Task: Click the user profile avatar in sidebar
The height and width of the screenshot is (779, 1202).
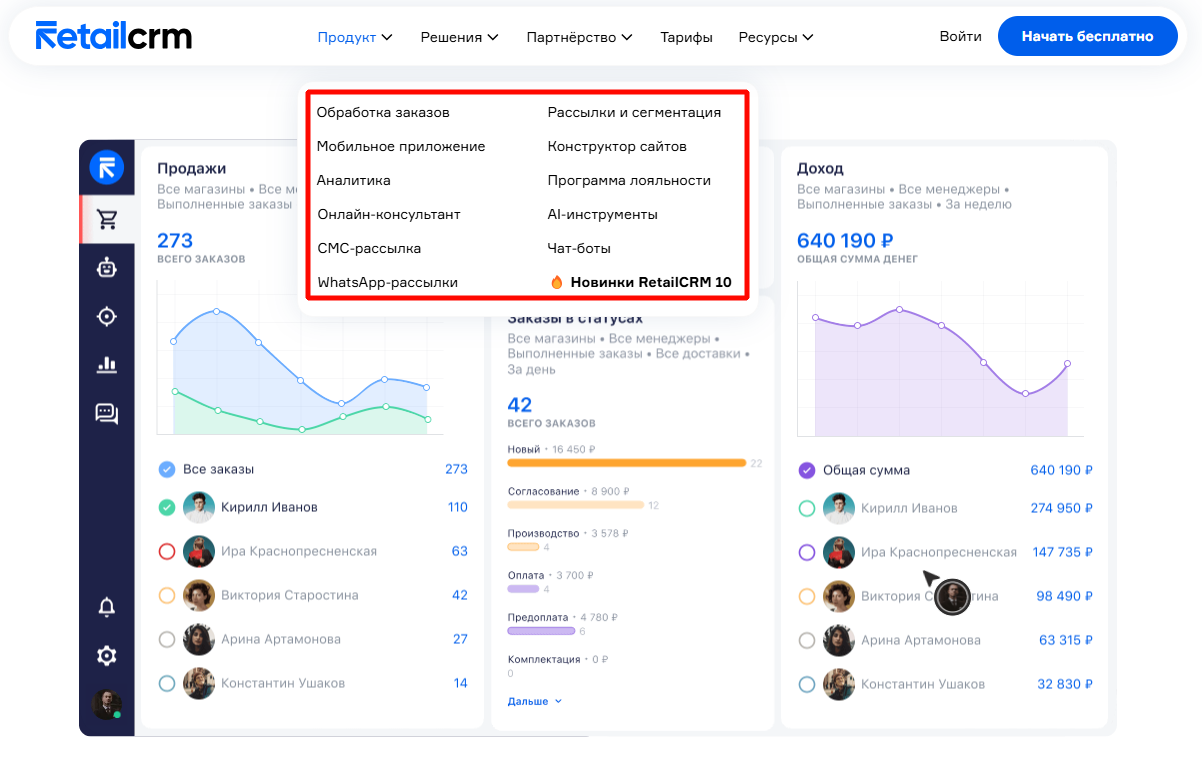Action: pos(106,704)
